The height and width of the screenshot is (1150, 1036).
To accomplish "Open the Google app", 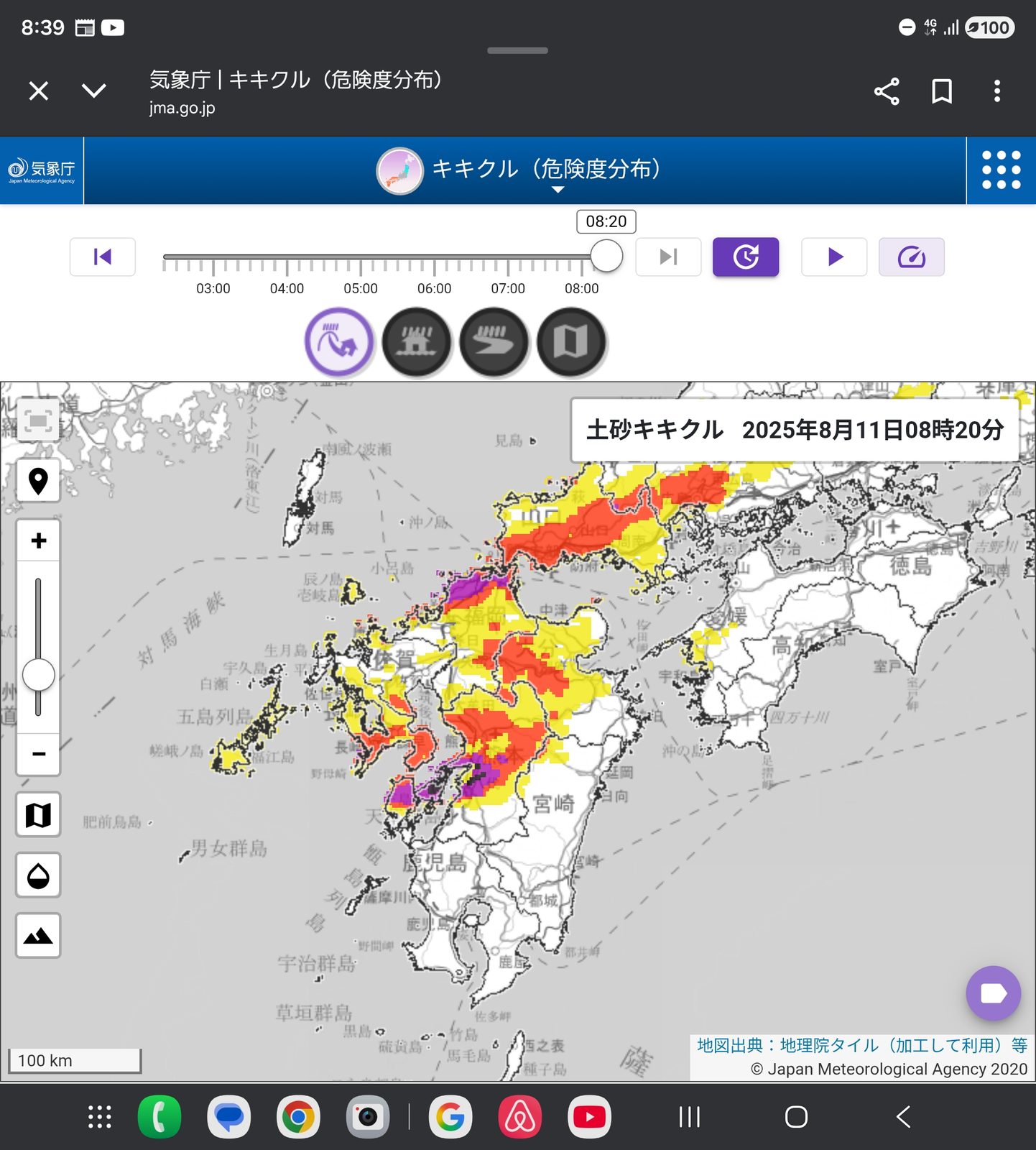I will 450,1117.
